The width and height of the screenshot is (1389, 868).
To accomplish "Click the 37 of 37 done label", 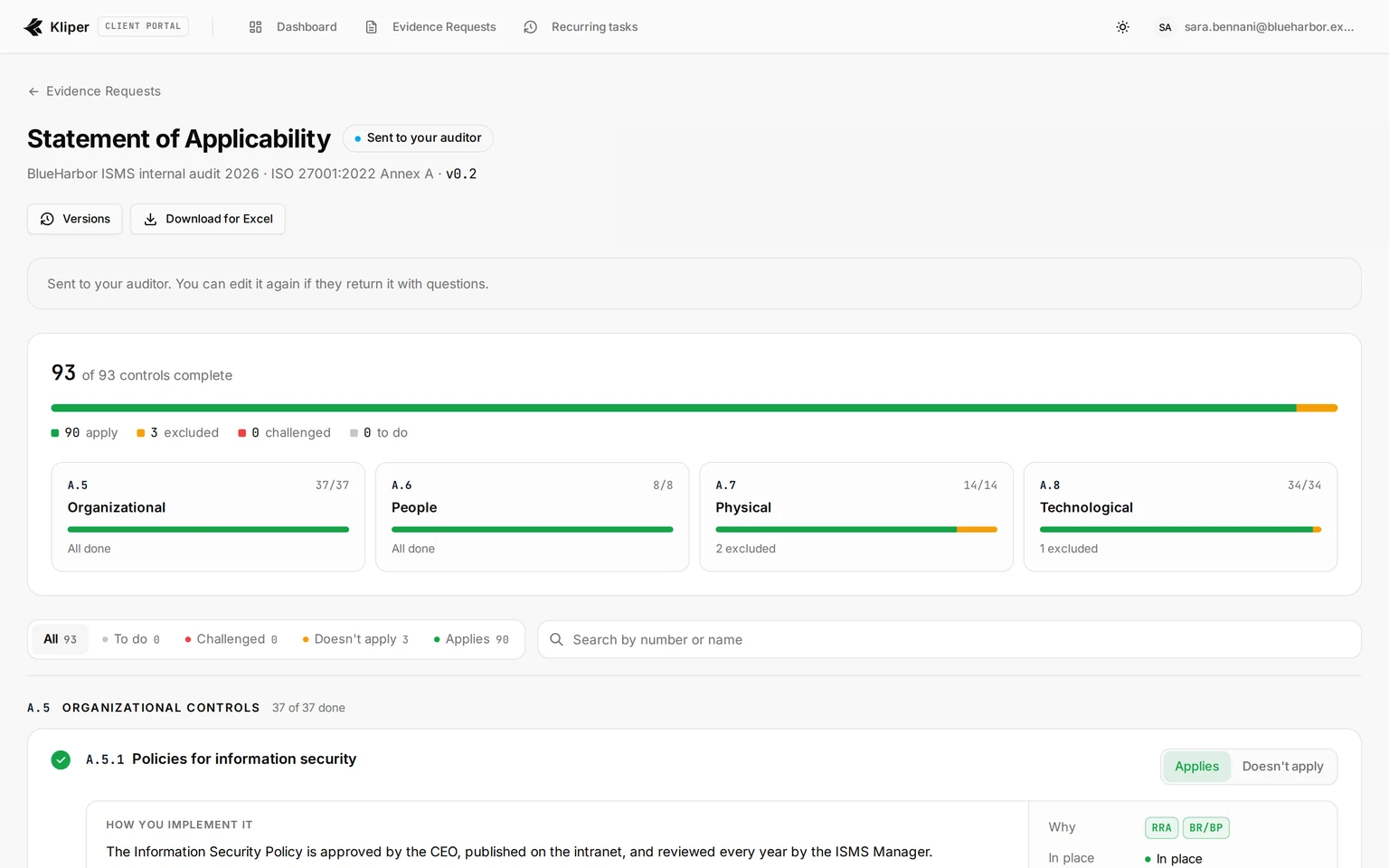I will tap(308, 708).
